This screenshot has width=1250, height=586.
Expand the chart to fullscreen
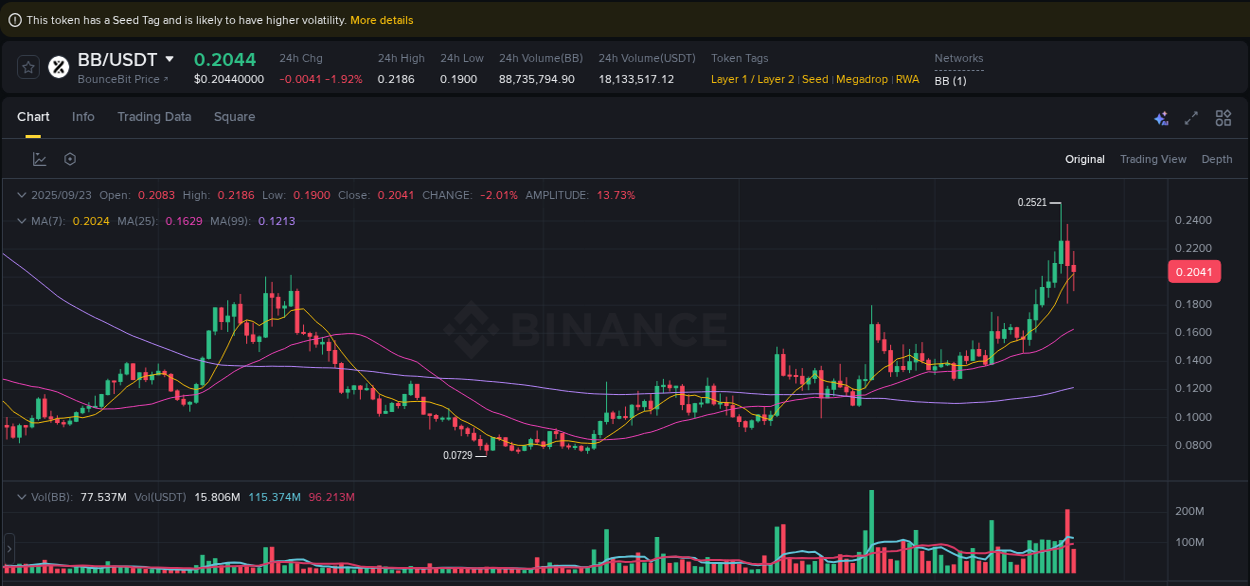pyautogui.click(x=1191, y=118)
